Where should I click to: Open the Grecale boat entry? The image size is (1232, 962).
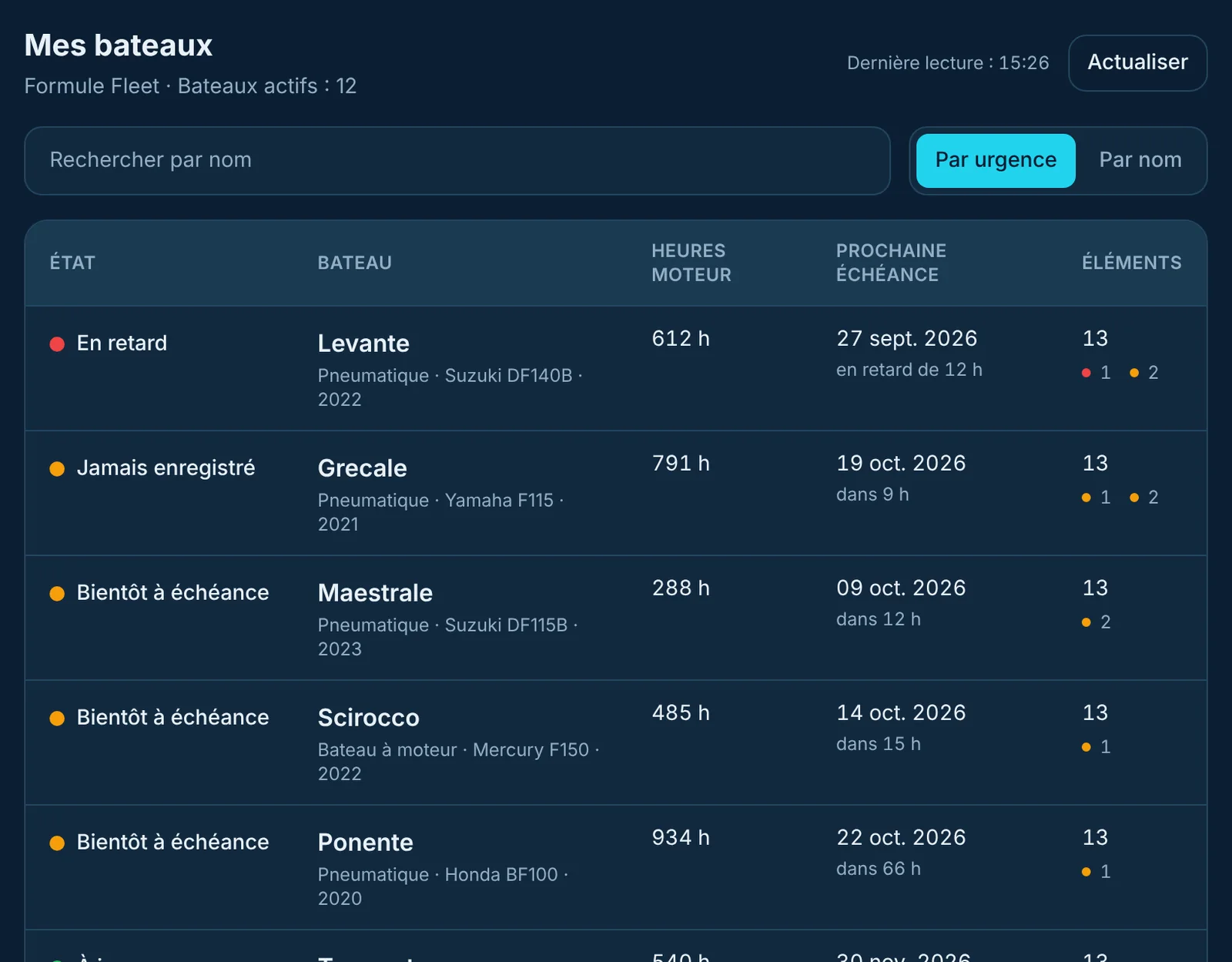pyautogui.click(x=616, y=493)
